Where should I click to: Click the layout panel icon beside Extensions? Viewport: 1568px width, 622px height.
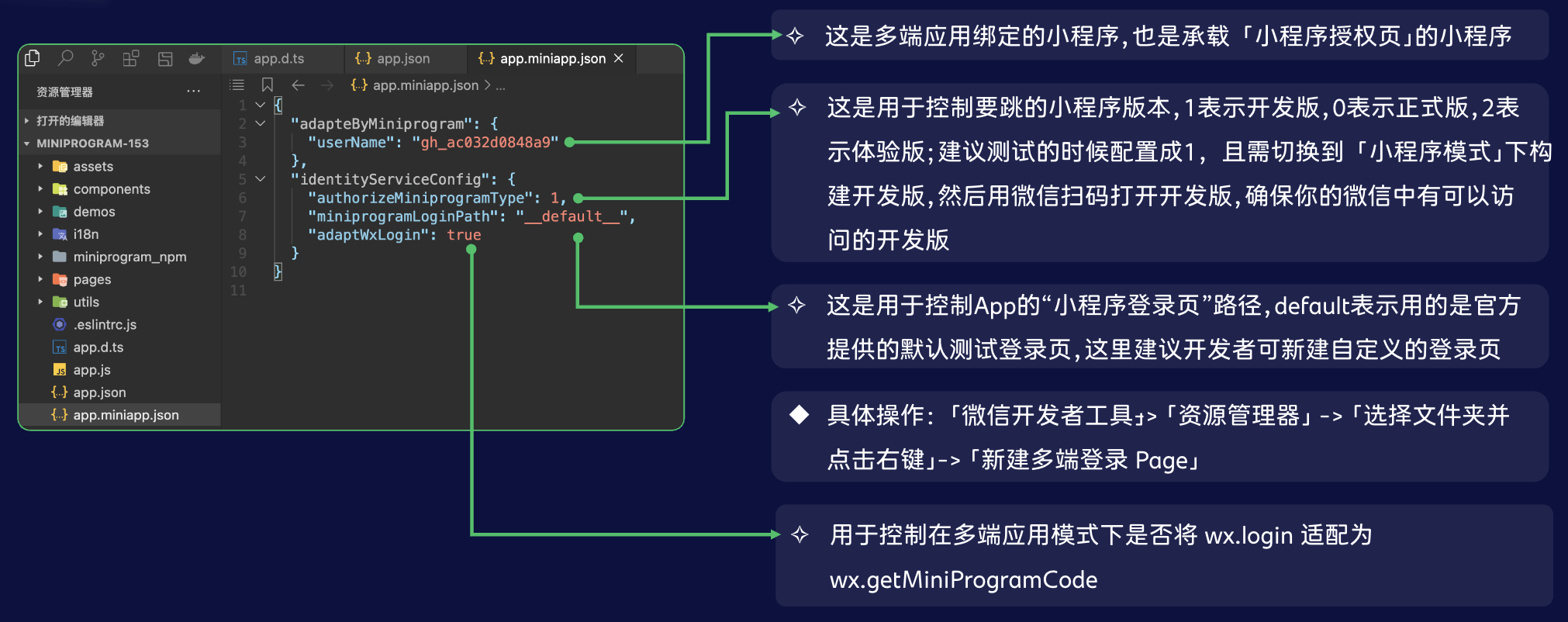click(x=165, y=59)
